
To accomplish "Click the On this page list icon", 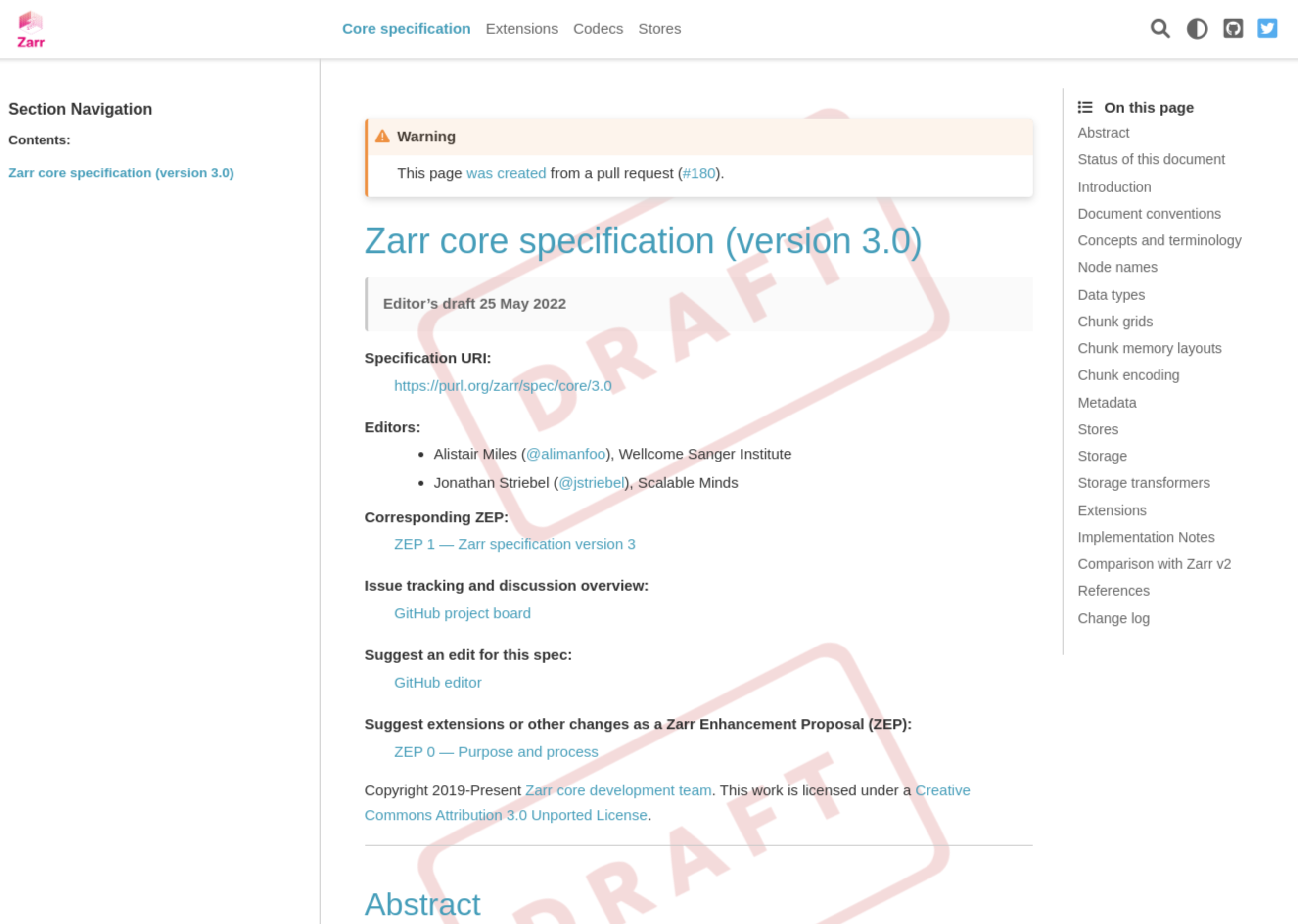I will [1085, 107].
